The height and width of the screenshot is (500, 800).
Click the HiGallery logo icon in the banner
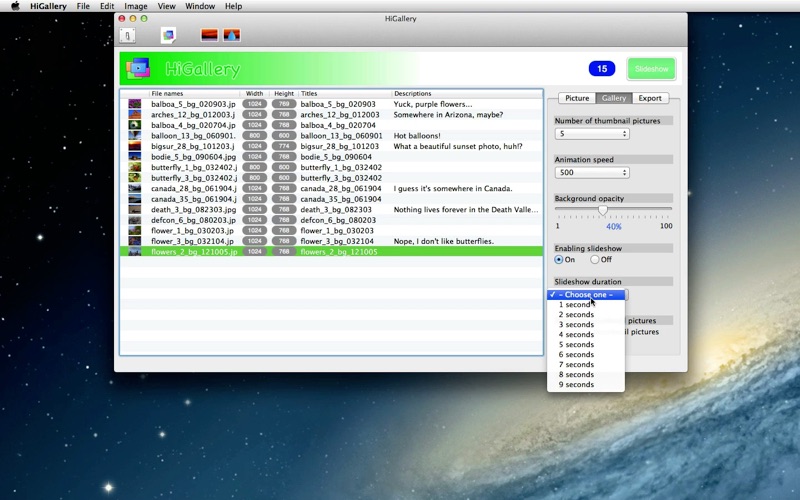[138, 68]
